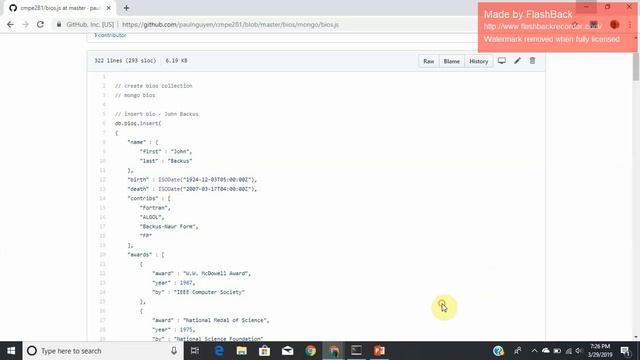This screenshot has width=640, height=360.
Task: Open the volume speaker icon
Action: pyautogui.click(x=579, y=351)
